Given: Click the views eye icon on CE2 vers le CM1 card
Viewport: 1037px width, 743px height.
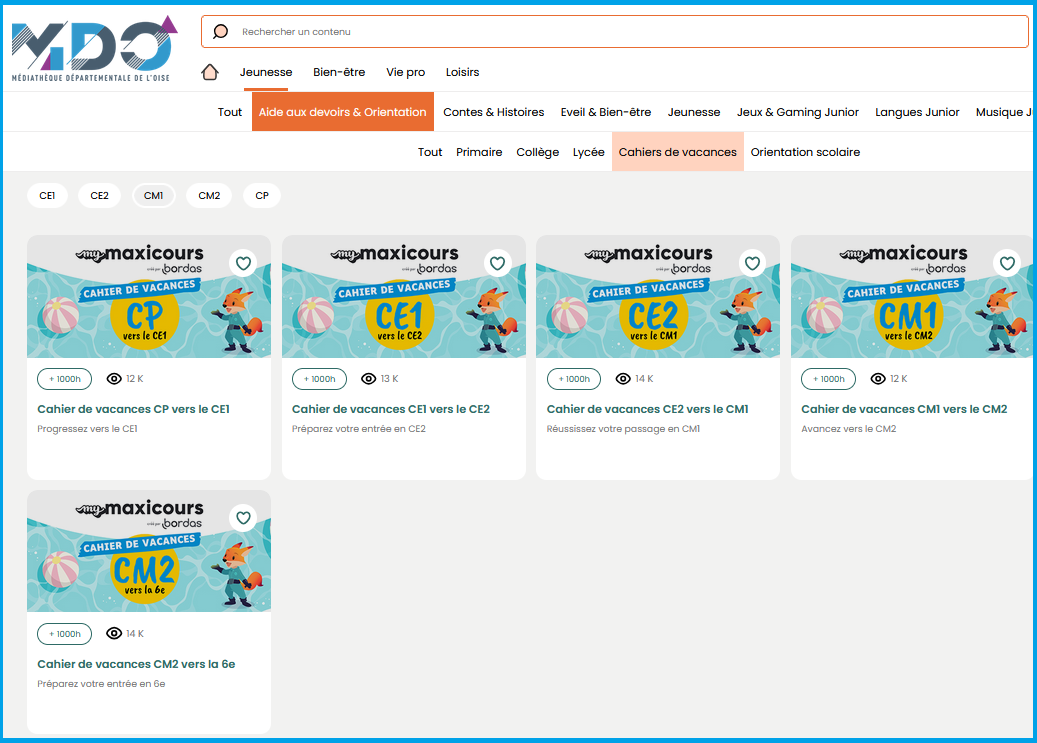Looking at the screenshot, I should pyautogui.click(x=623, y=379).
